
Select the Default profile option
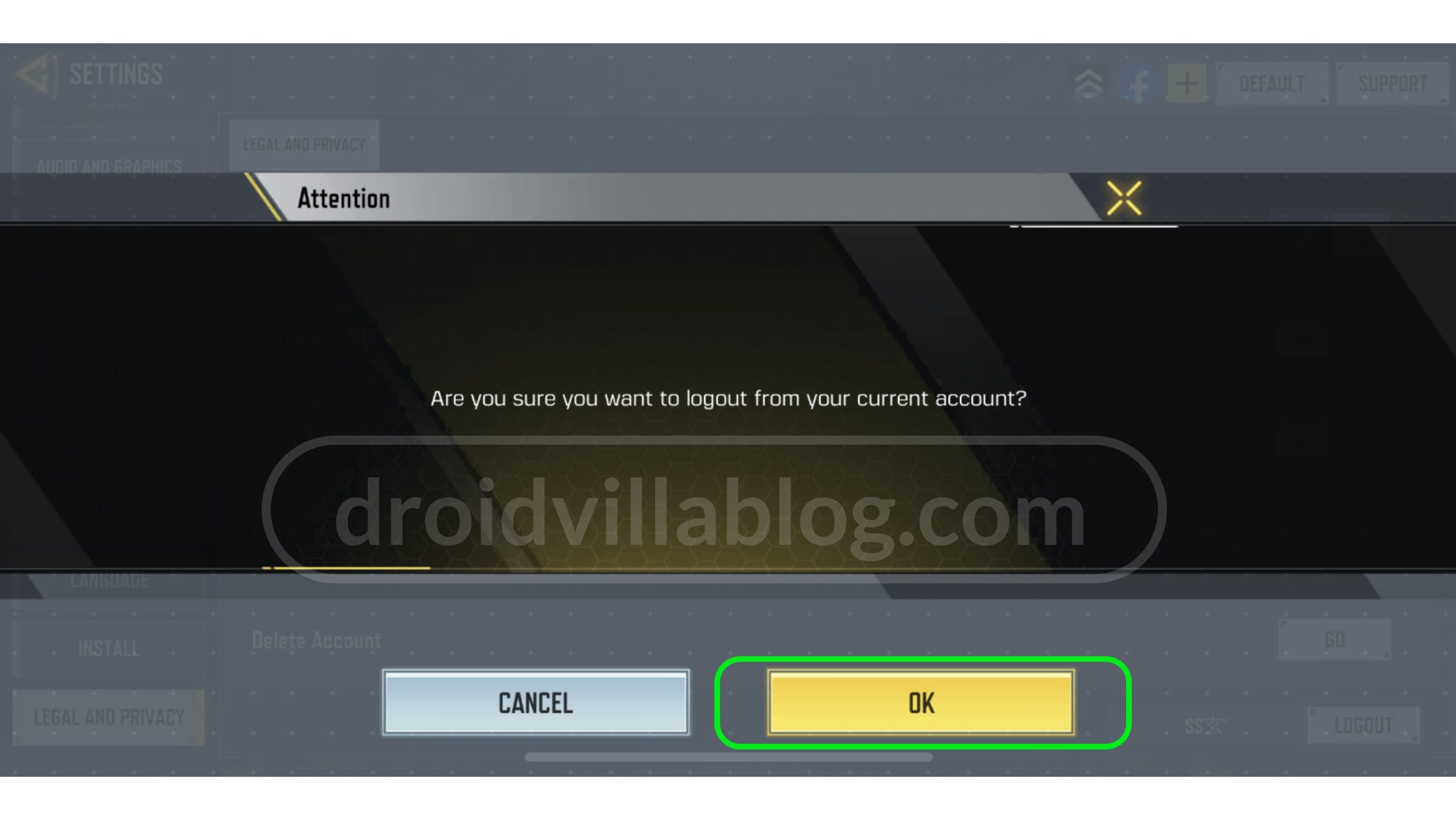(1271, 84)
